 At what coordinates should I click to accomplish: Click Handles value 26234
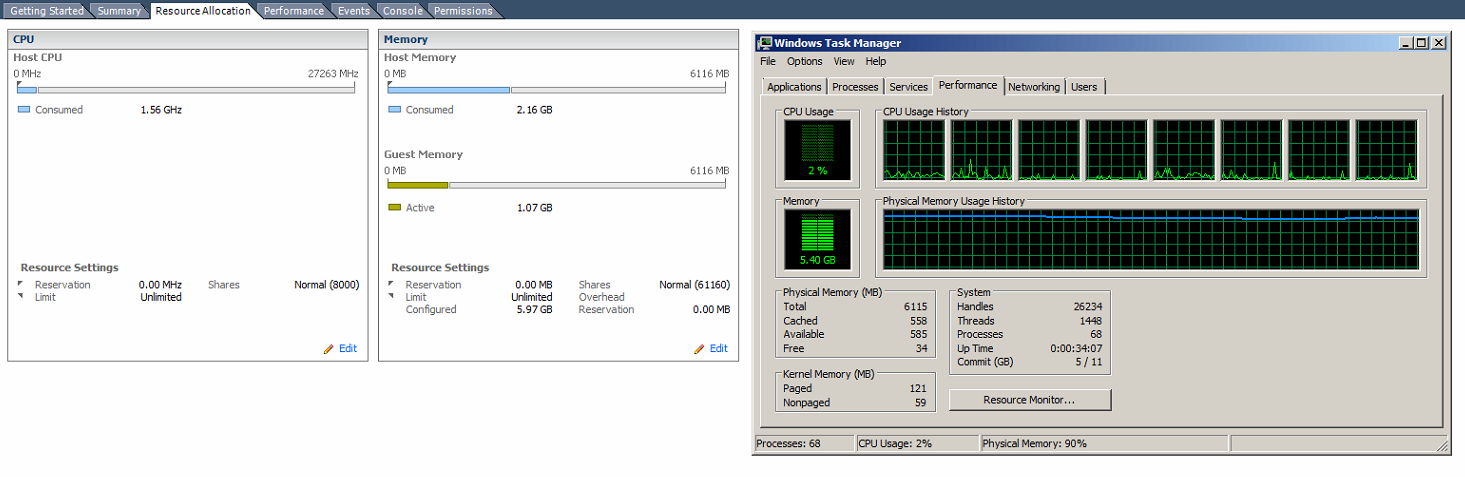pos(1087,307)
